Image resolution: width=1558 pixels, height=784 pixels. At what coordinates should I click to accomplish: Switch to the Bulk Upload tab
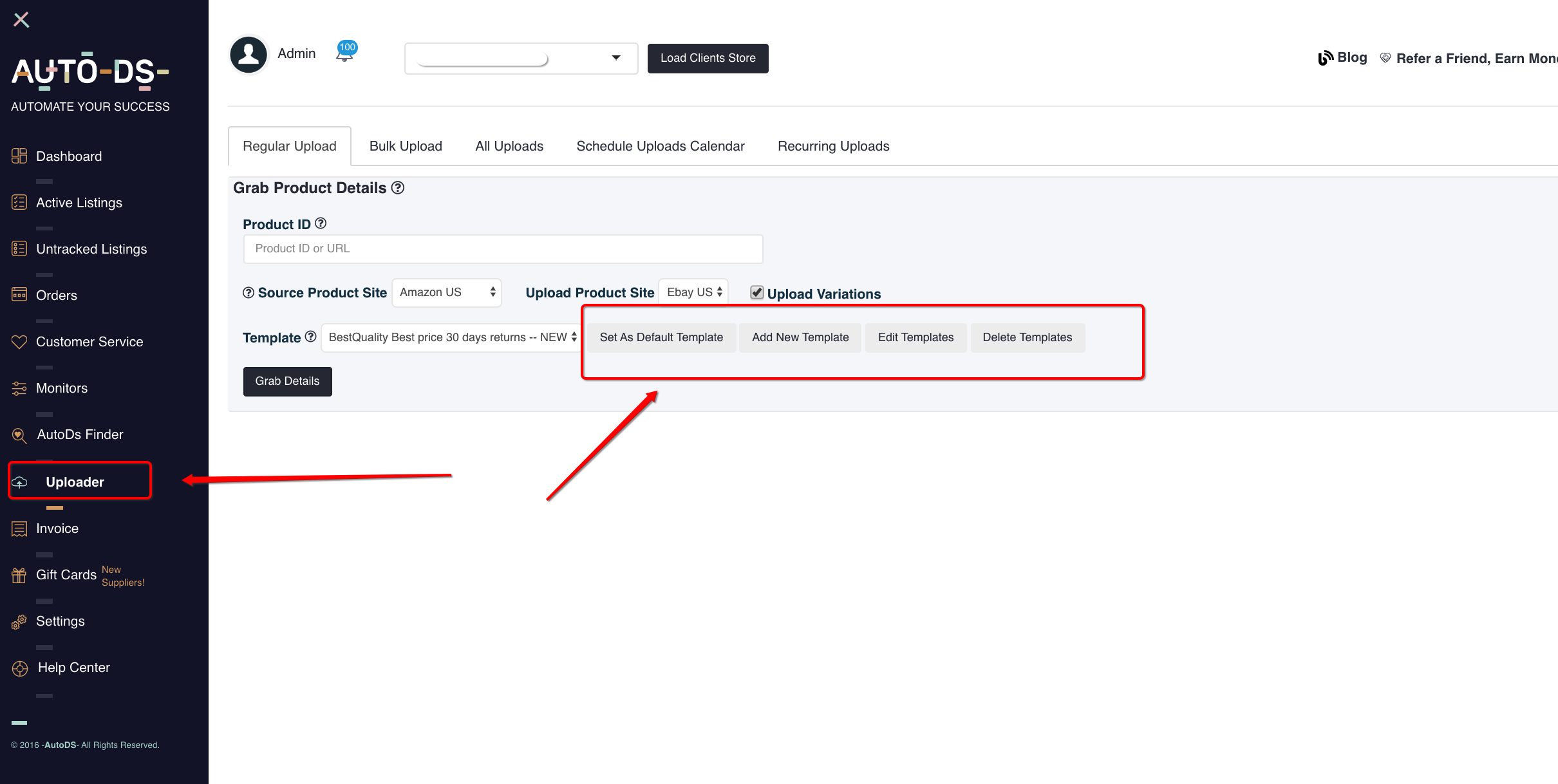[406, 146]
